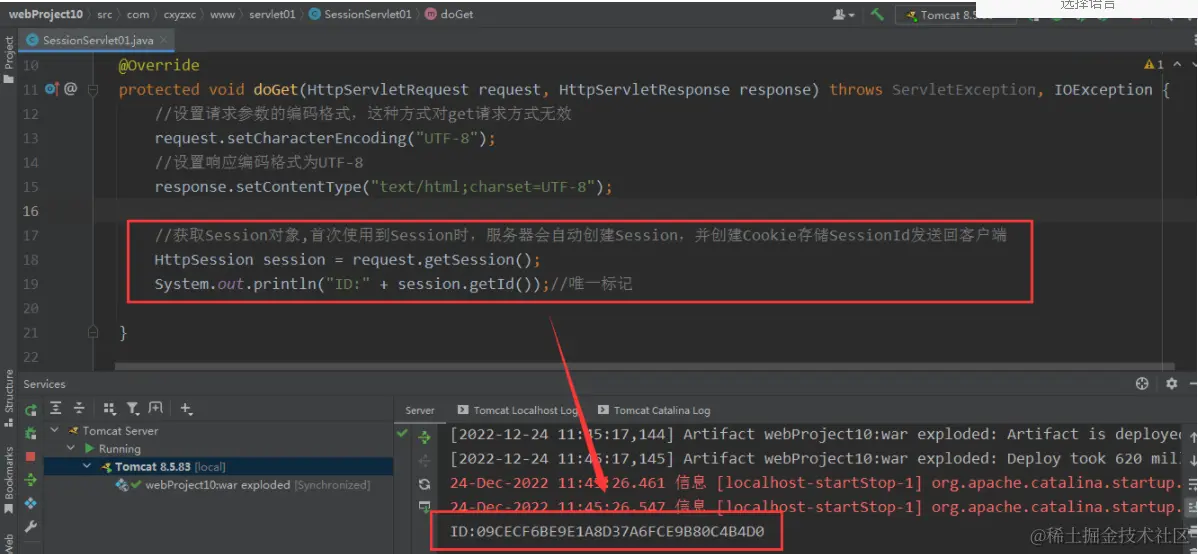Close the SessionServlet01.java editor tab
The width and height of the screenshot is (1198, 554).
(166, 40)
